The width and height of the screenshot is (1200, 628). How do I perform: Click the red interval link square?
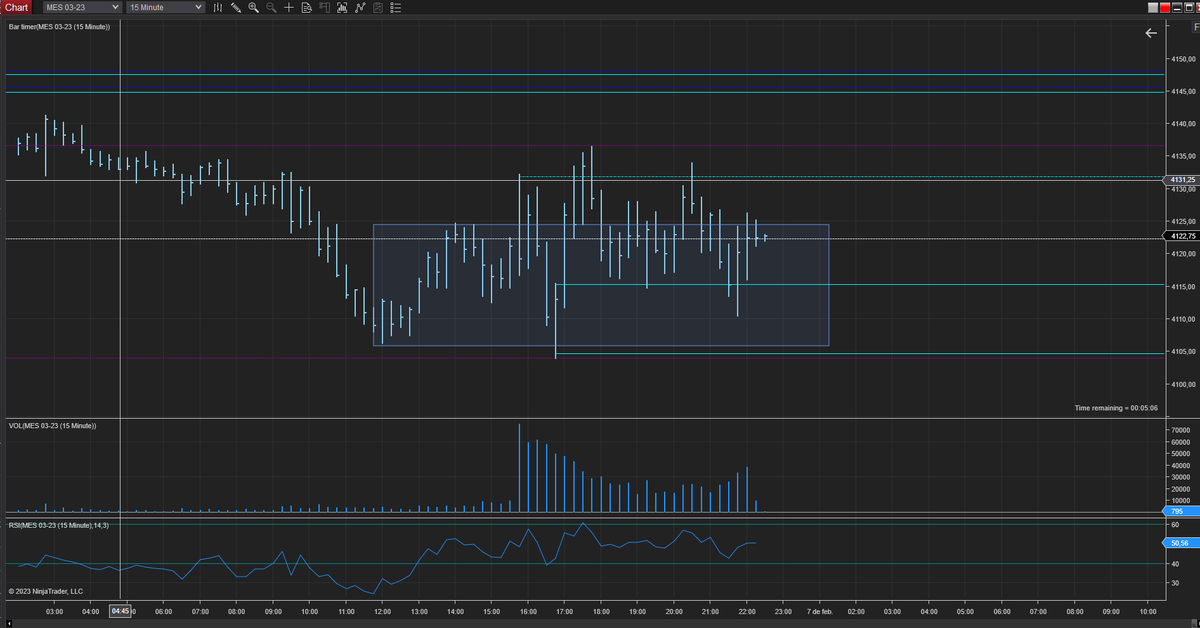1165,7
